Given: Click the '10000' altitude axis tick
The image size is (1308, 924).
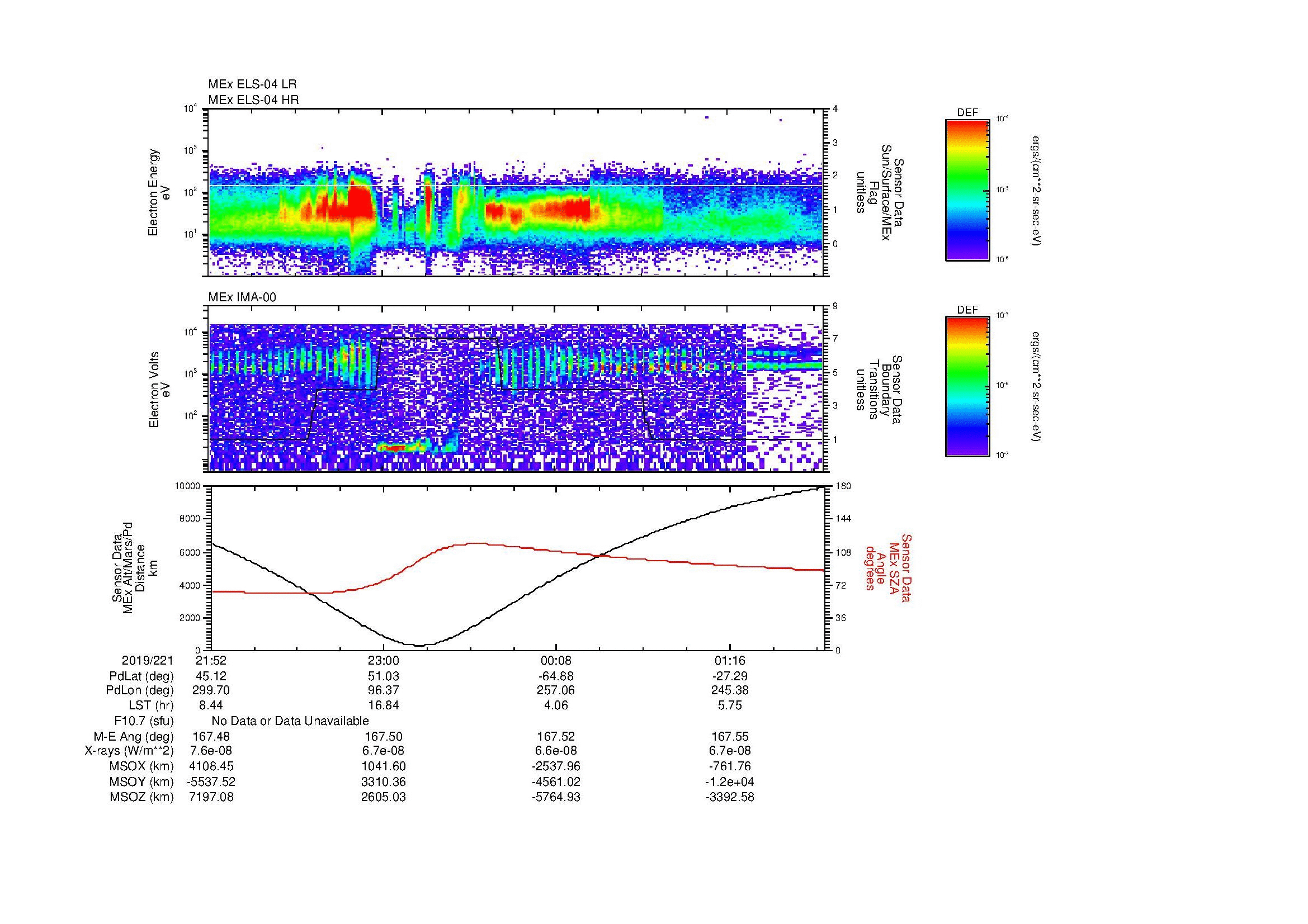Looking at the screenshot, I should tap(187, 486).
